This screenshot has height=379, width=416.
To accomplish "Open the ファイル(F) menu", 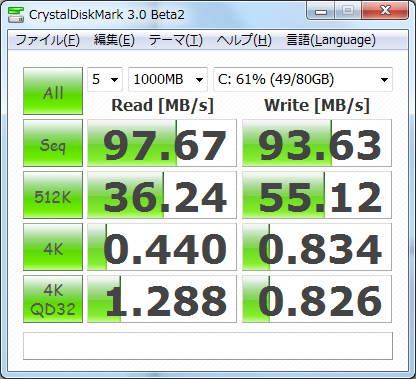I will tap(47, 40).
